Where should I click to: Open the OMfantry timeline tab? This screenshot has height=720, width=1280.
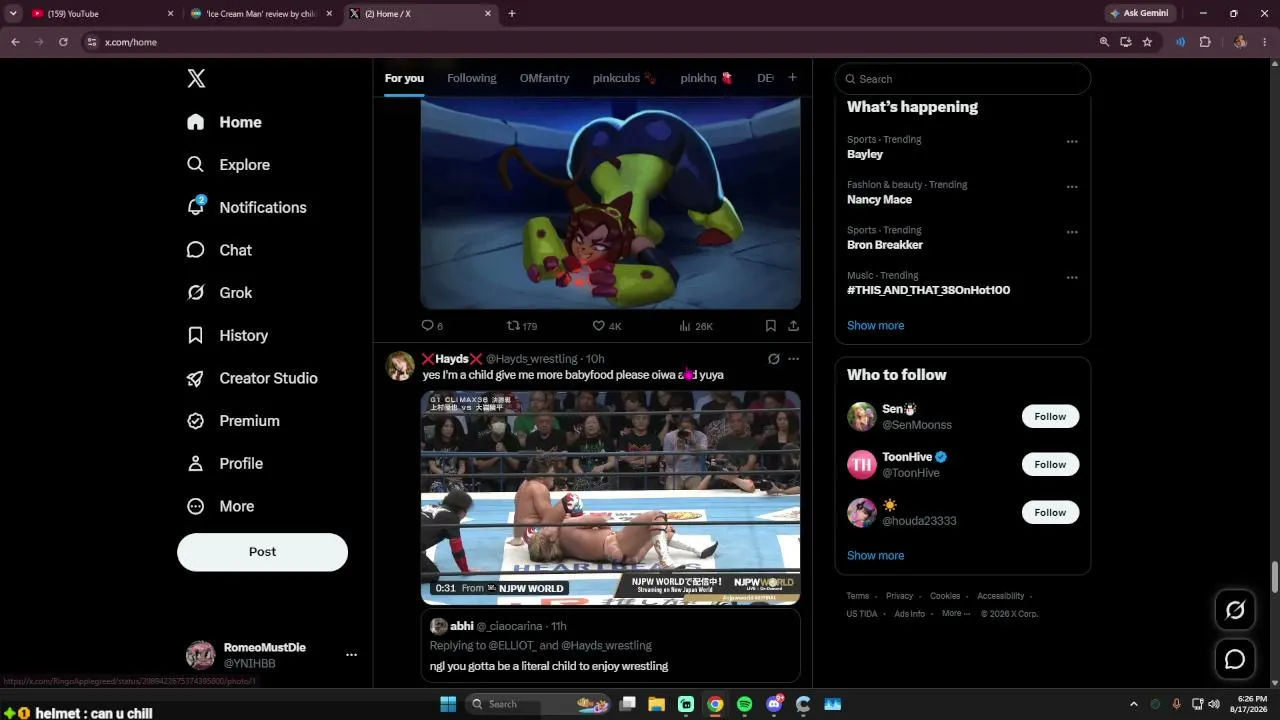click(544, 78)
